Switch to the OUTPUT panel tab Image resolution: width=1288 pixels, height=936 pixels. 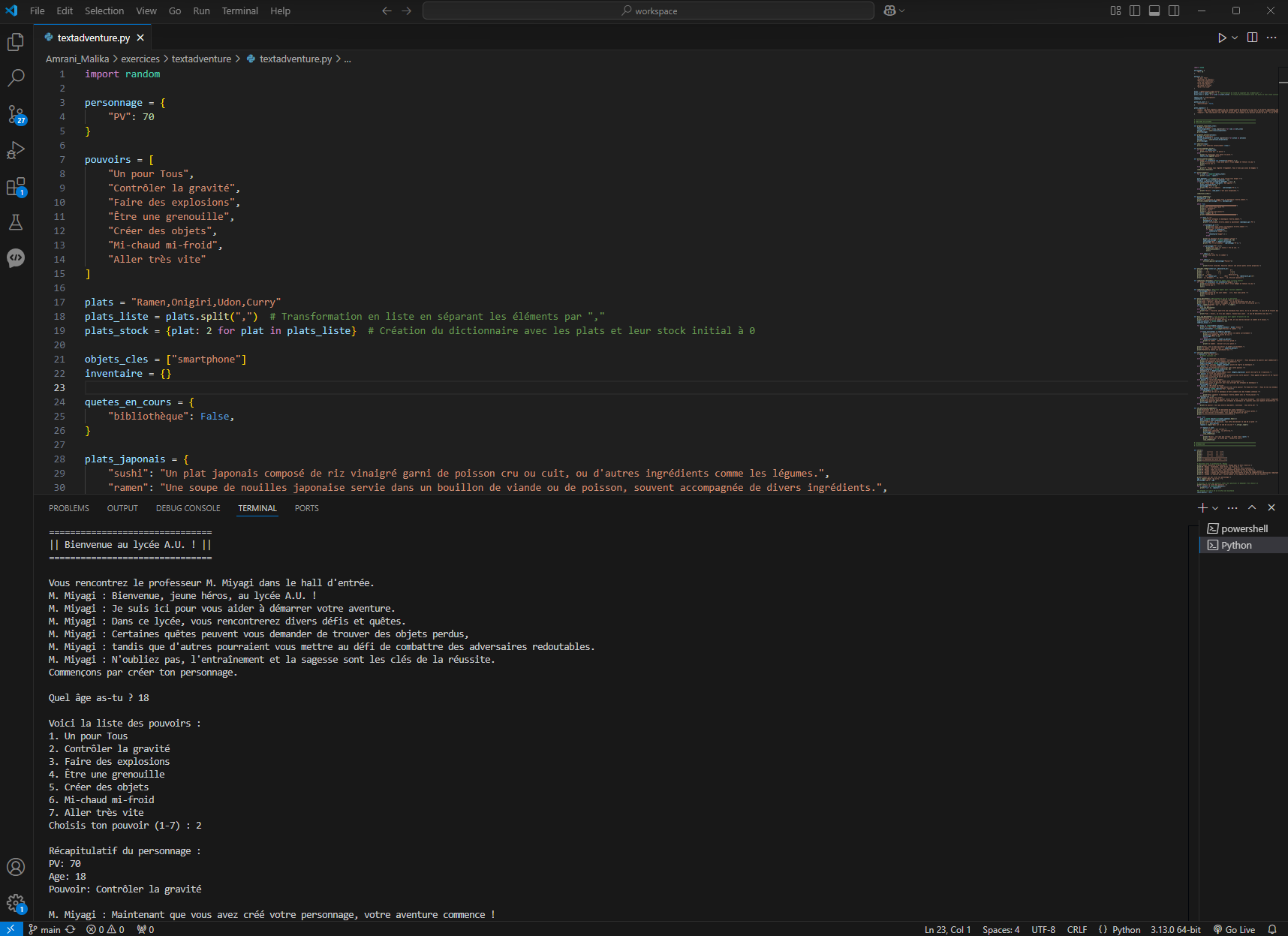click(x=122, y=508)
